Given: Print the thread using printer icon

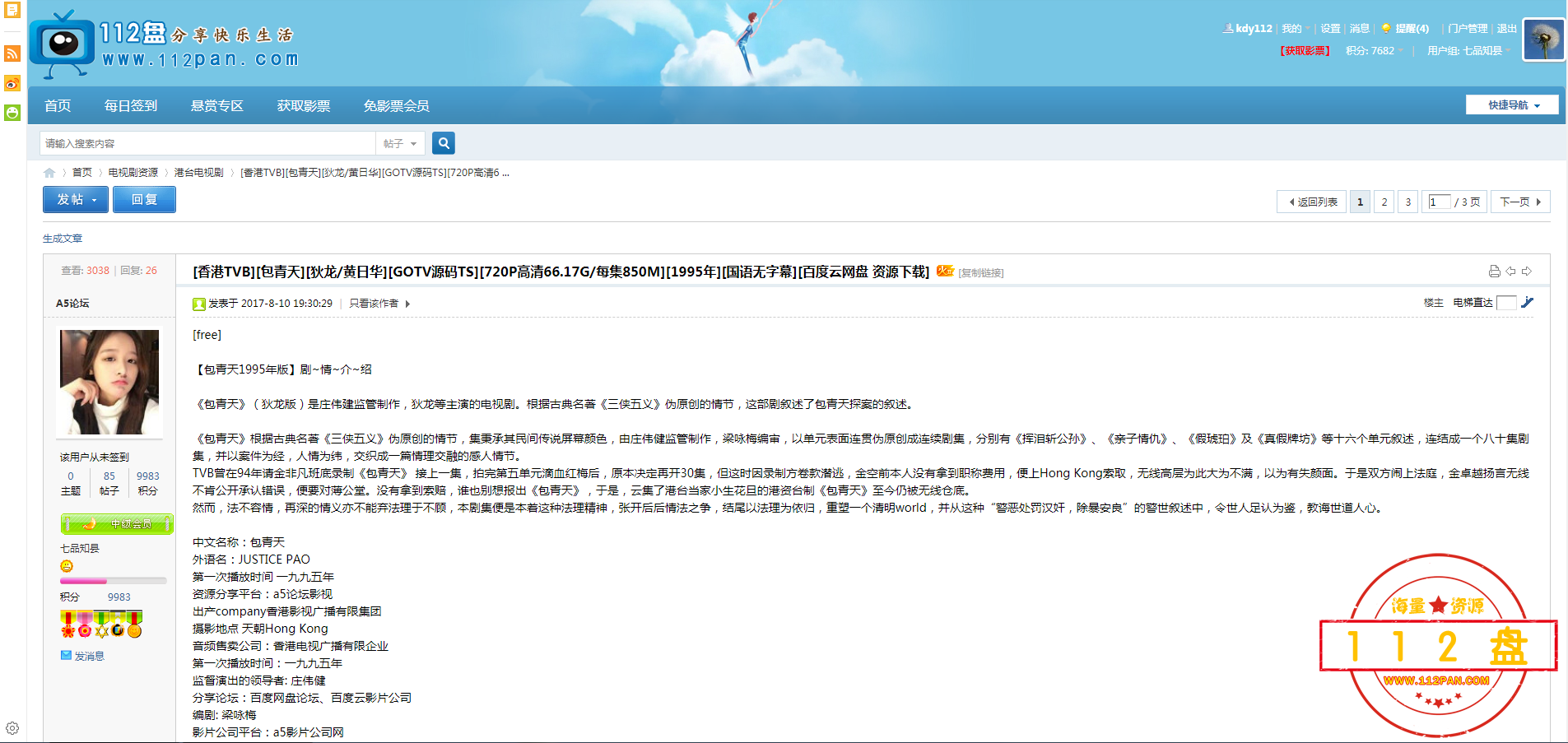Looking at the screenshot, I should point(1495,272).
